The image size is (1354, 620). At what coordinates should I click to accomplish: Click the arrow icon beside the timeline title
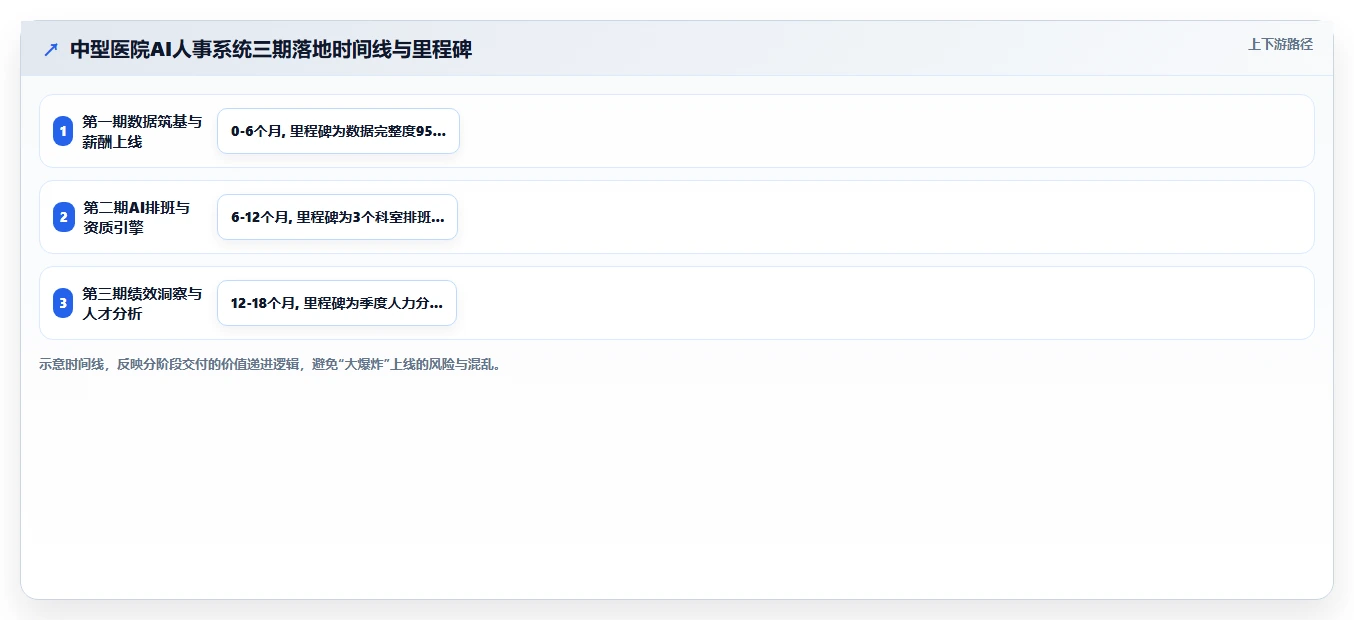(51, 50)
